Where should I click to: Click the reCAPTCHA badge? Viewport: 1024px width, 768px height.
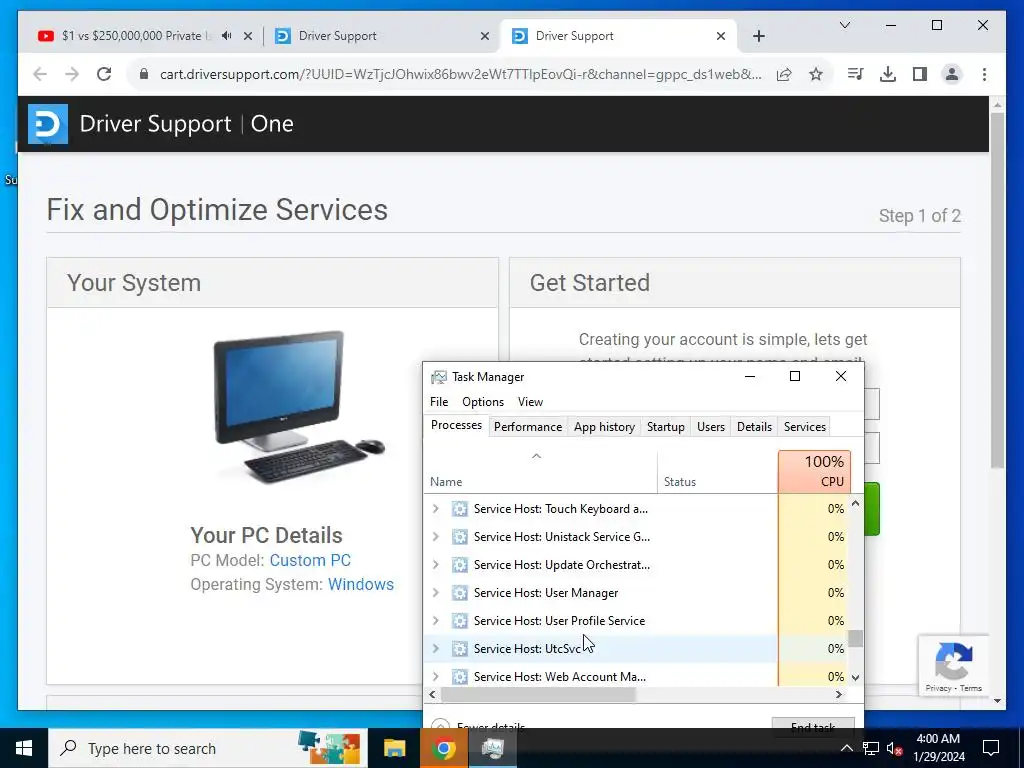953,666
